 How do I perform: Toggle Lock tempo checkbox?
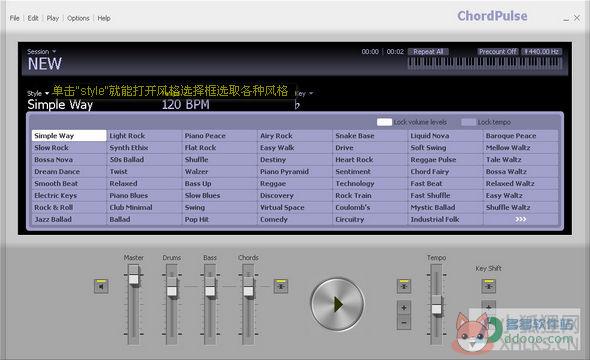click(x=468, y=122)
